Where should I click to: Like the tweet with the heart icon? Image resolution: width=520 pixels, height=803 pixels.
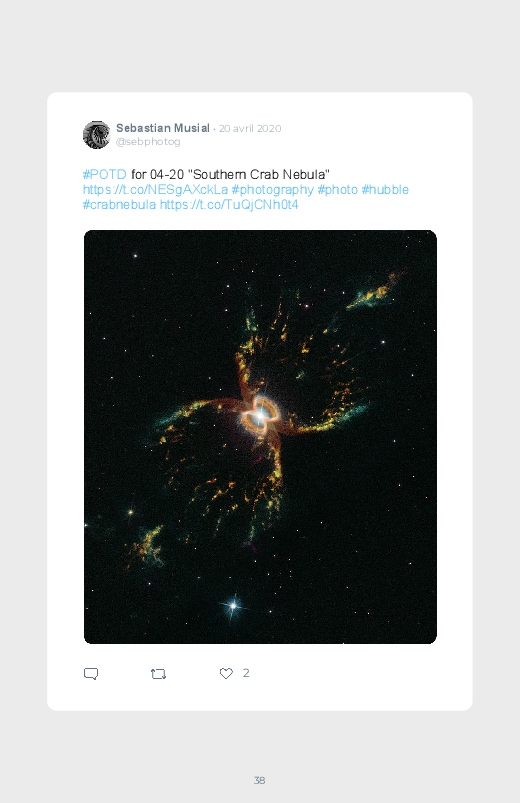click(x=226, y=673)
